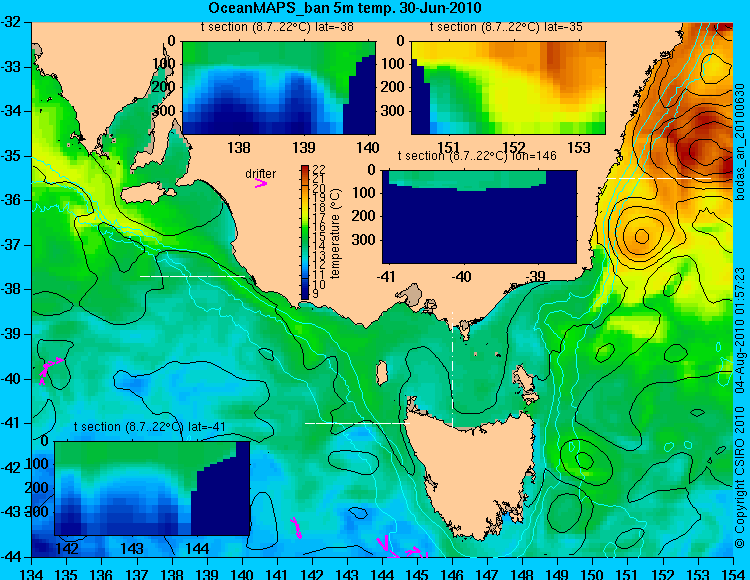Click the lat=-41 temperature section inset plot
The height and width of the screenshot is (580, 750).
pos(152,488)
